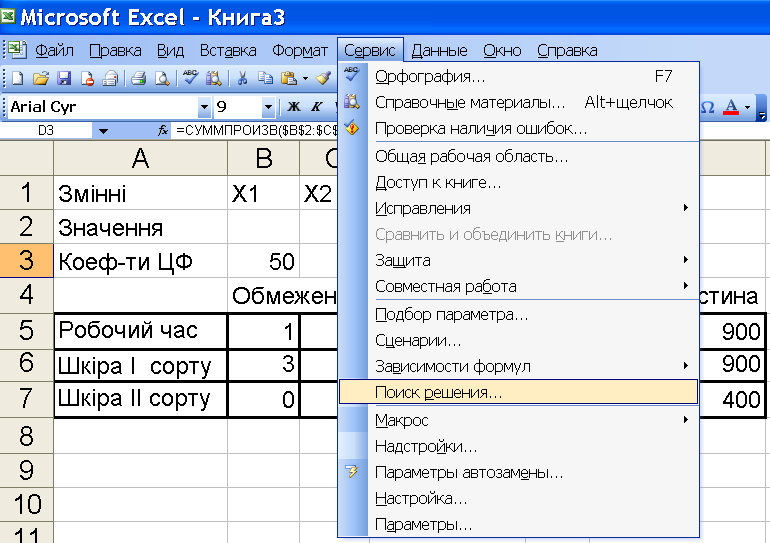This screenshot has height=543, width=770.
Task: Choose Доступ к книге… menu item
Action: click(519, 182)
